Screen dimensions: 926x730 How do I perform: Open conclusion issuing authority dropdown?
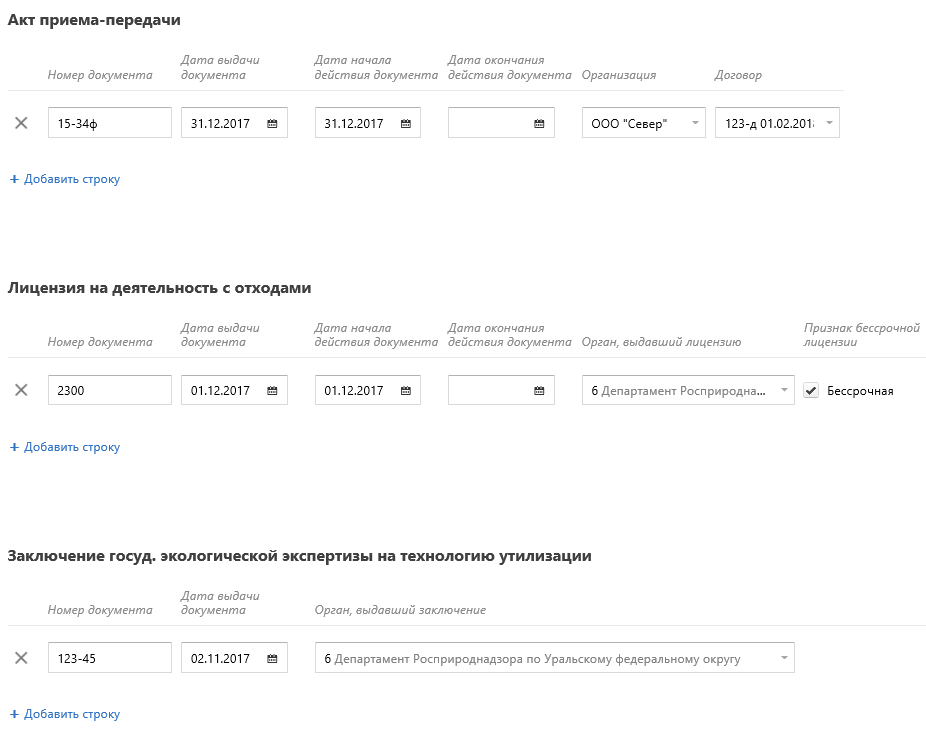[784, 659]
